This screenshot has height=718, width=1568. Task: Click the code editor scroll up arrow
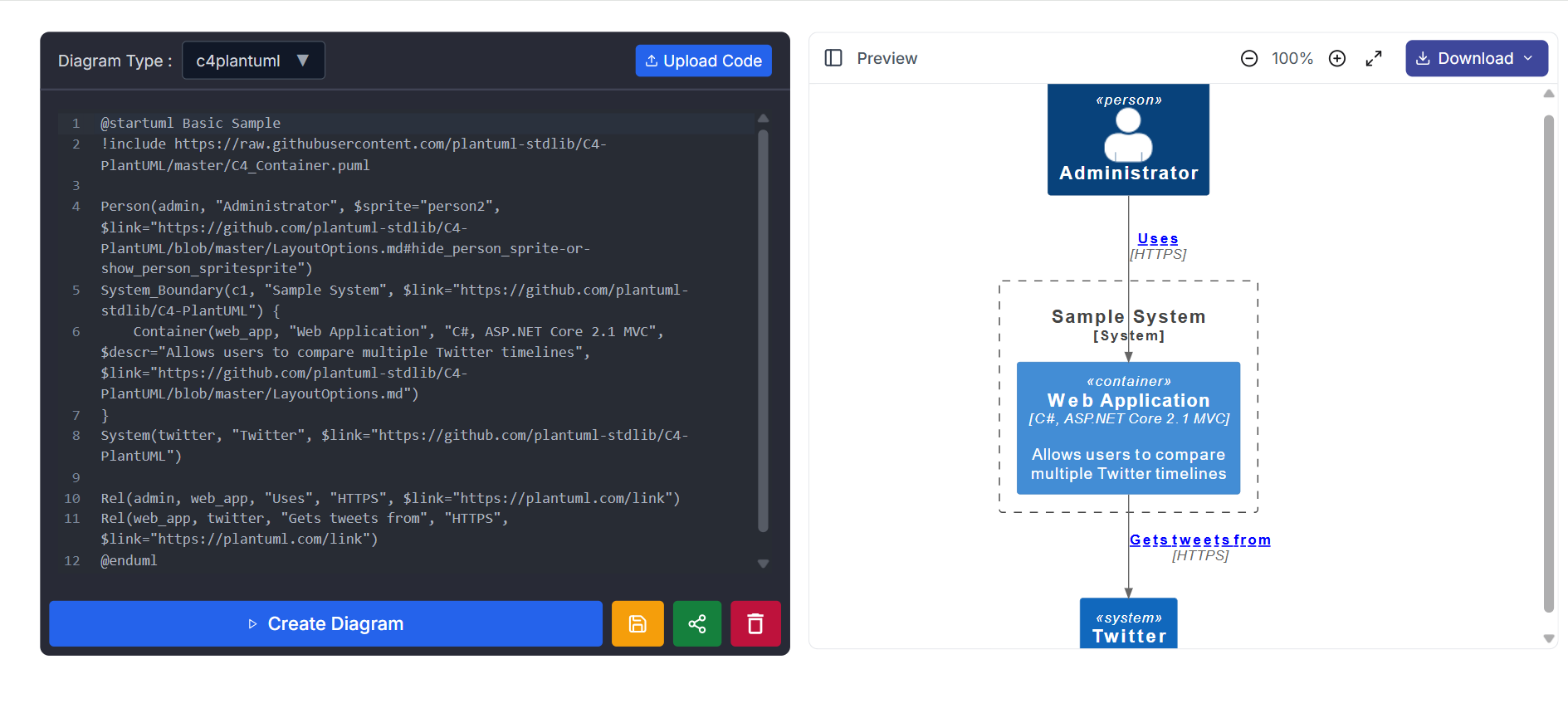[763, 119]
